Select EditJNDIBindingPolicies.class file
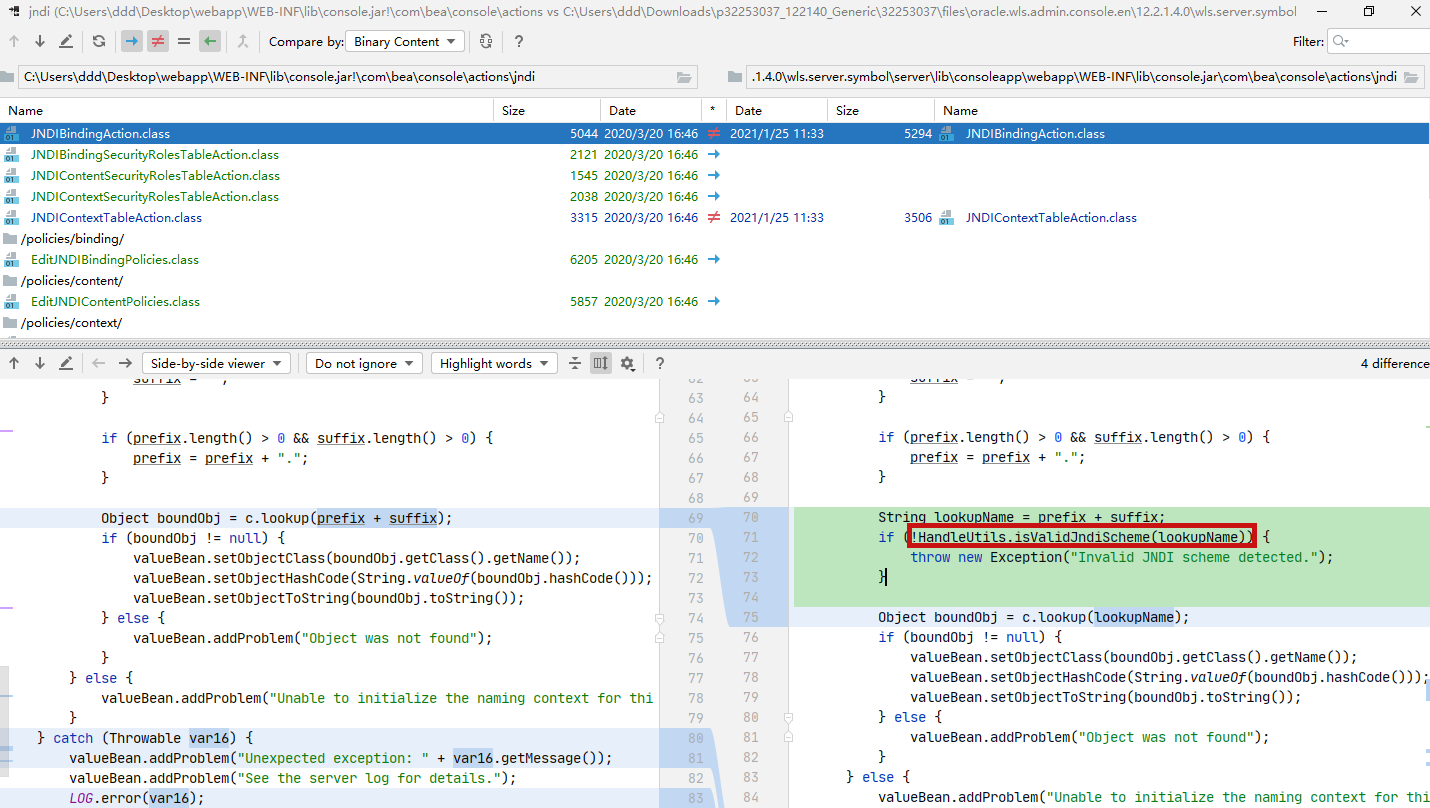The height and width of the screenshot is (808, 1430). [115, 259]
